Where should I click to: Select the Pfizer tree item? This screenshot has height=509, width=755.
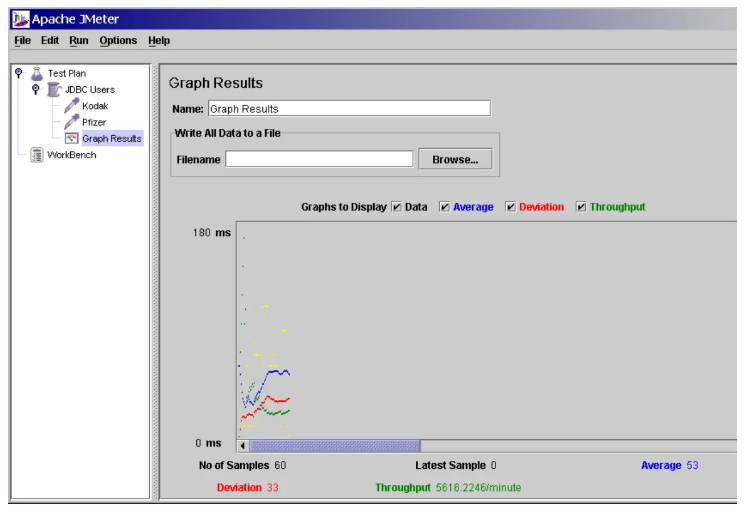(x=94, y=122)
